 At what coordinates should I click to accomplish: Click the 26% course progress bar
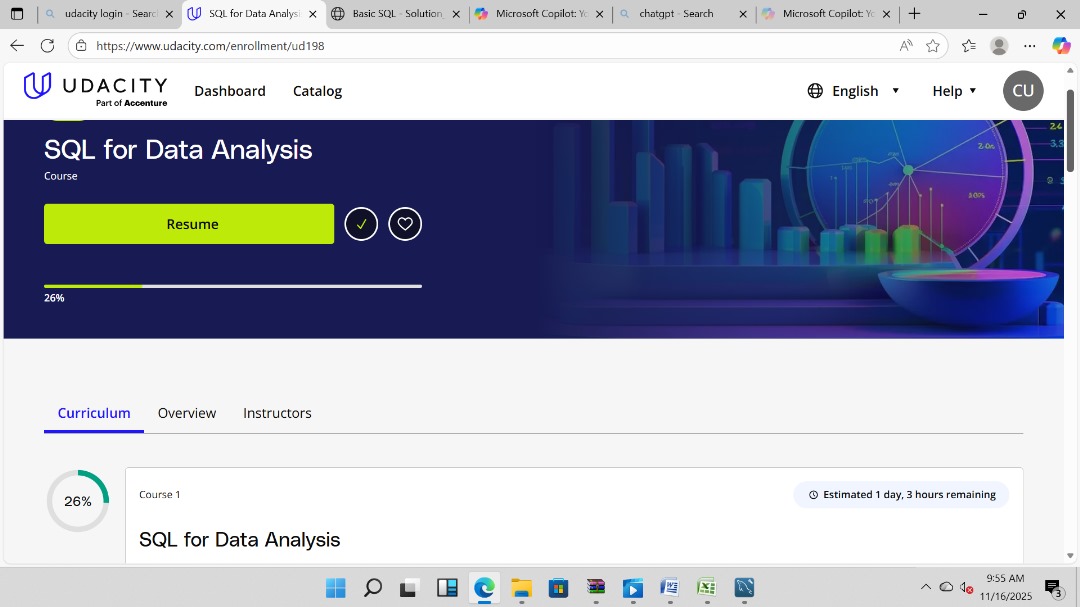click(232, 286)
